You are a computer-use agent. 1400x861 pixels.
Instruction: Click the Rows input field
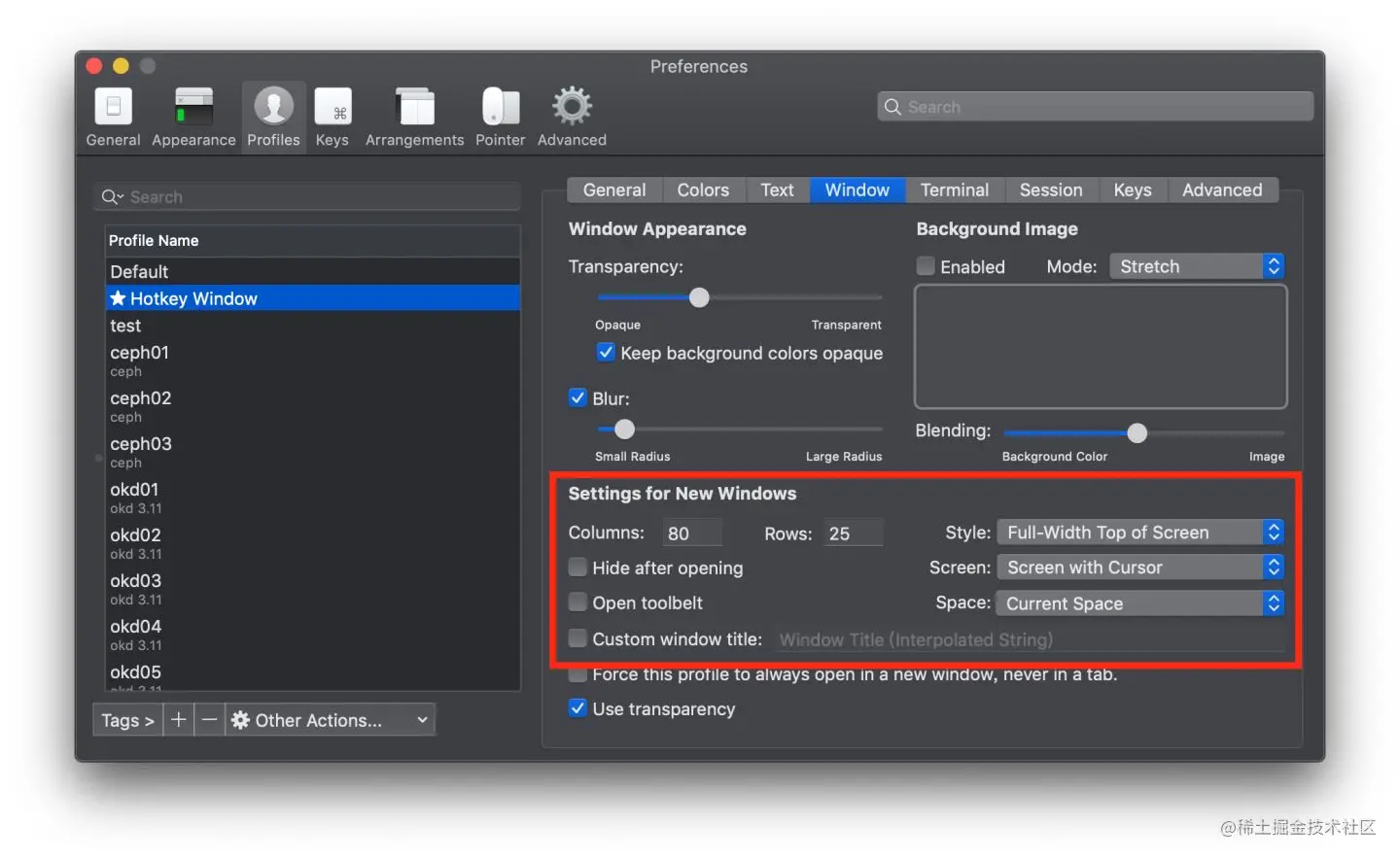pos(854,534)
